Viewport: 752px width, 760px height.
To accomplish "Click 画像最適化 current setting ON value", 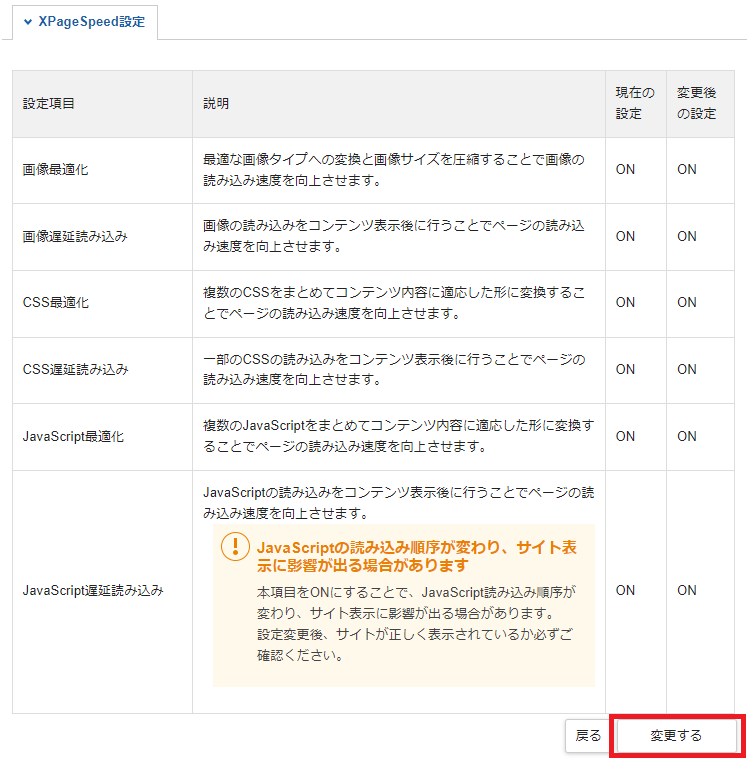I will click(625, 169).
